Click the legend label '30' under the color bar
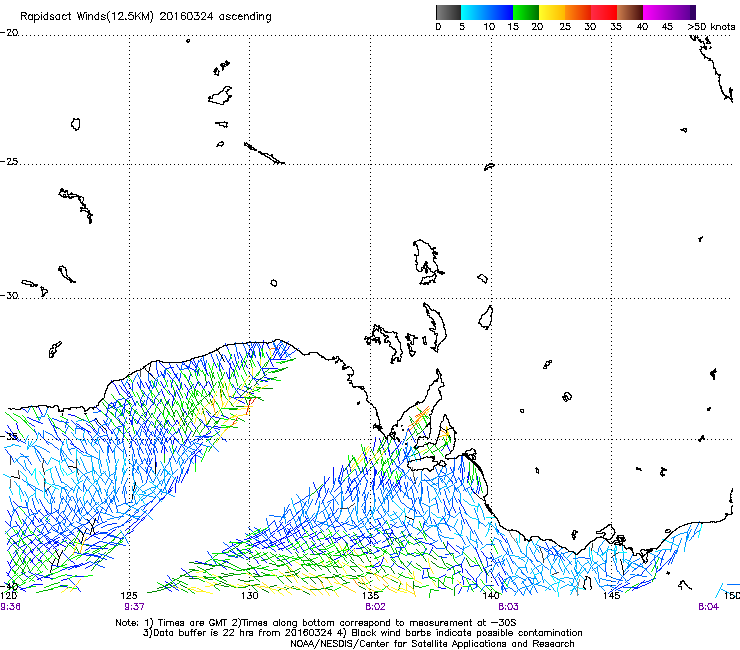740x650 pixels. [590, 27]
